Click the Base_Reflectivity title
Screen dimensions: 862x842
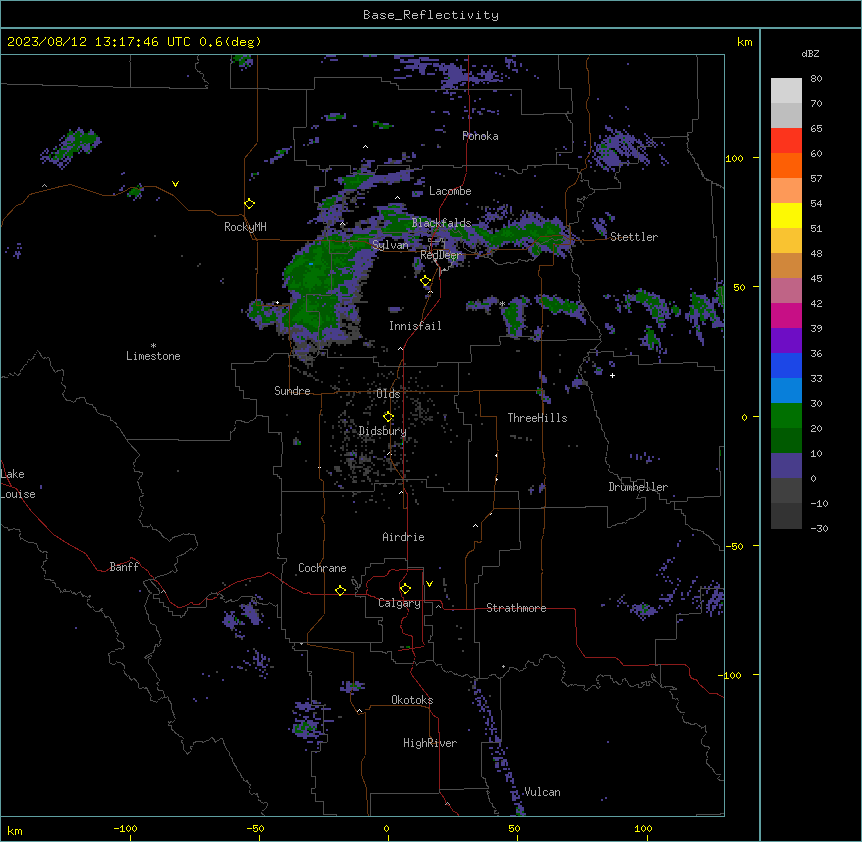click(x=431, y=15)
